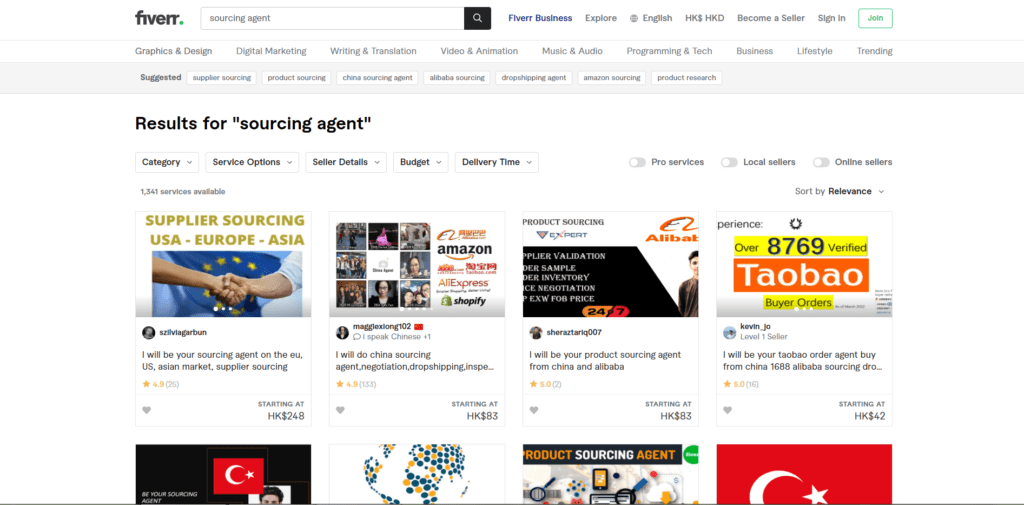Image resolution: width=1024 pixels, height=505 pixels.
Task: Switch on Online sellers toggle
Action: [x=820, y=162]
